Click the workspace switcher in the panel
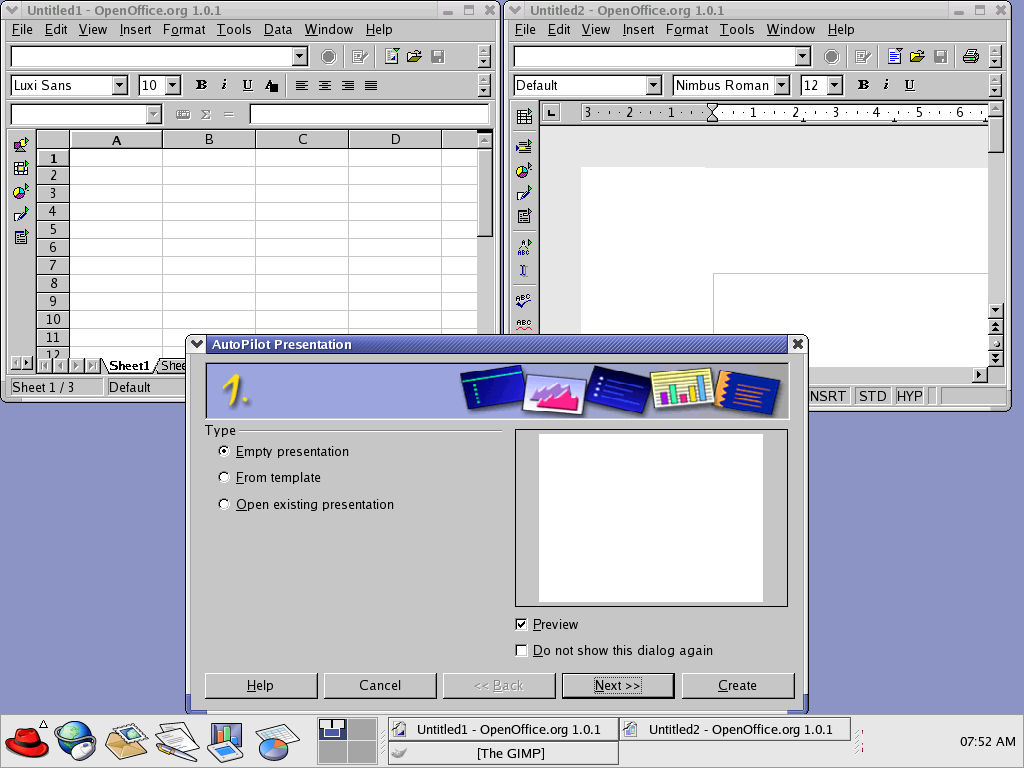 click(x=347, y=741)
